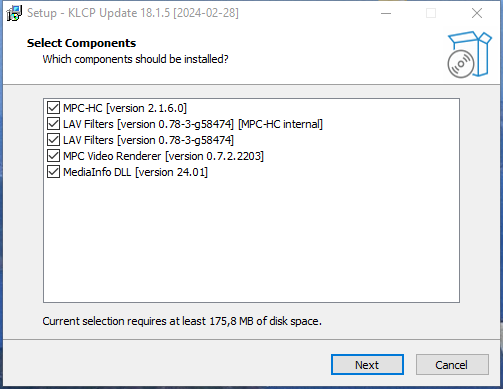The image size is (503, 389).
Task: Uncheck the MediaInfo DLL checkbox
Action: pyautogui.click(x=53, y=172)
